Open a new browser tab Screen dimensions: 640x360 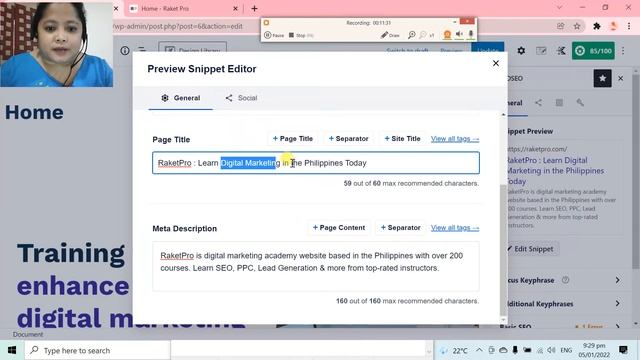254,8
